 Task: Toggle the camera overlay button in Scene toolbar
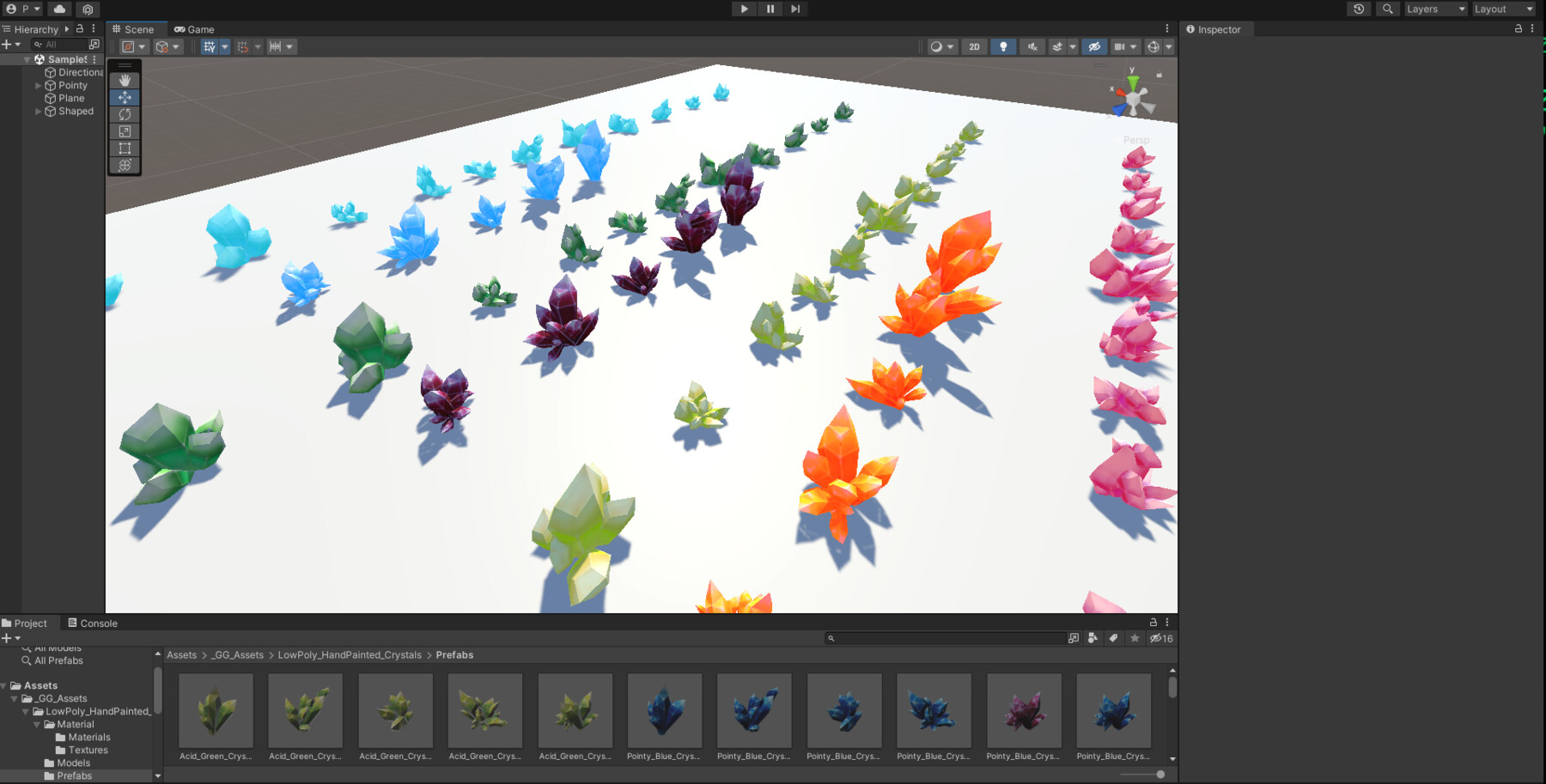click(x=1119, y=46)
